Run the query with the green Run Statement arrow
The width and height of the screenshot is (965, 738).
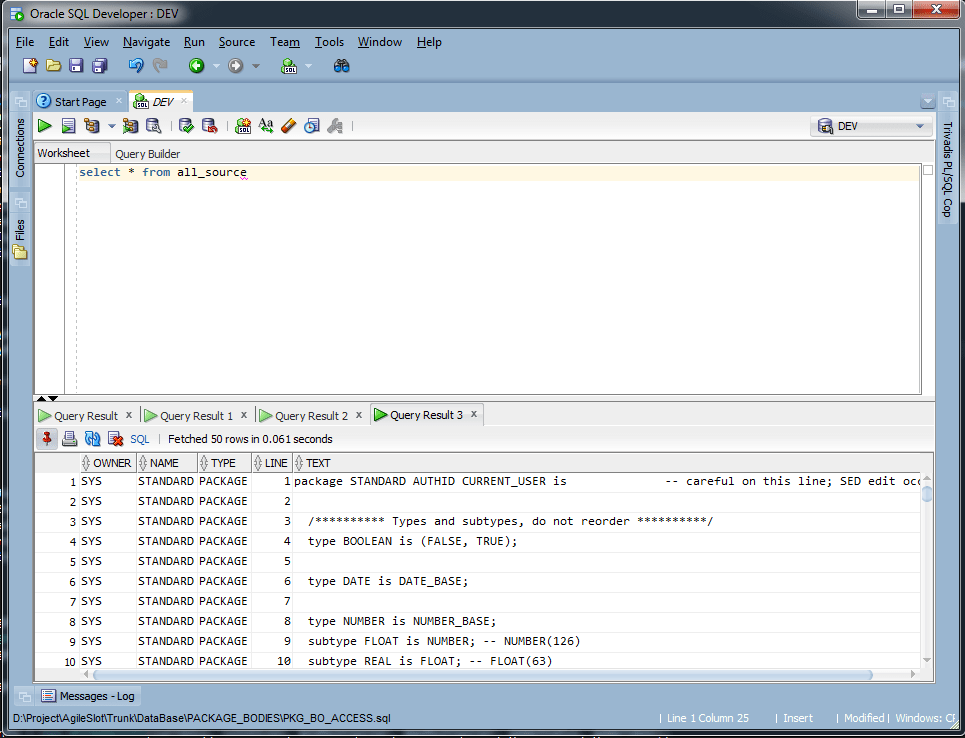pos(44,125)
